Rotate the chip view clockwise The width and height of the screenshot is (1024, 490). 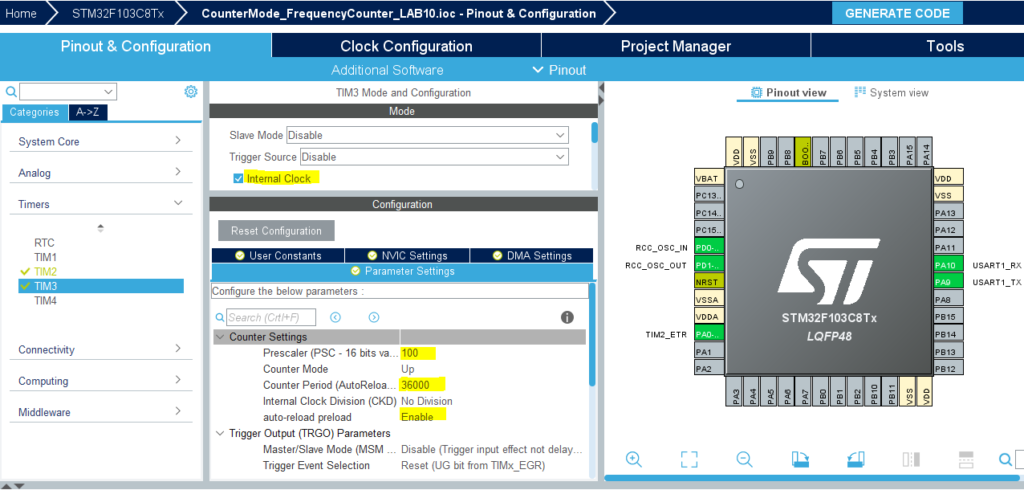(x=799, y=459)
